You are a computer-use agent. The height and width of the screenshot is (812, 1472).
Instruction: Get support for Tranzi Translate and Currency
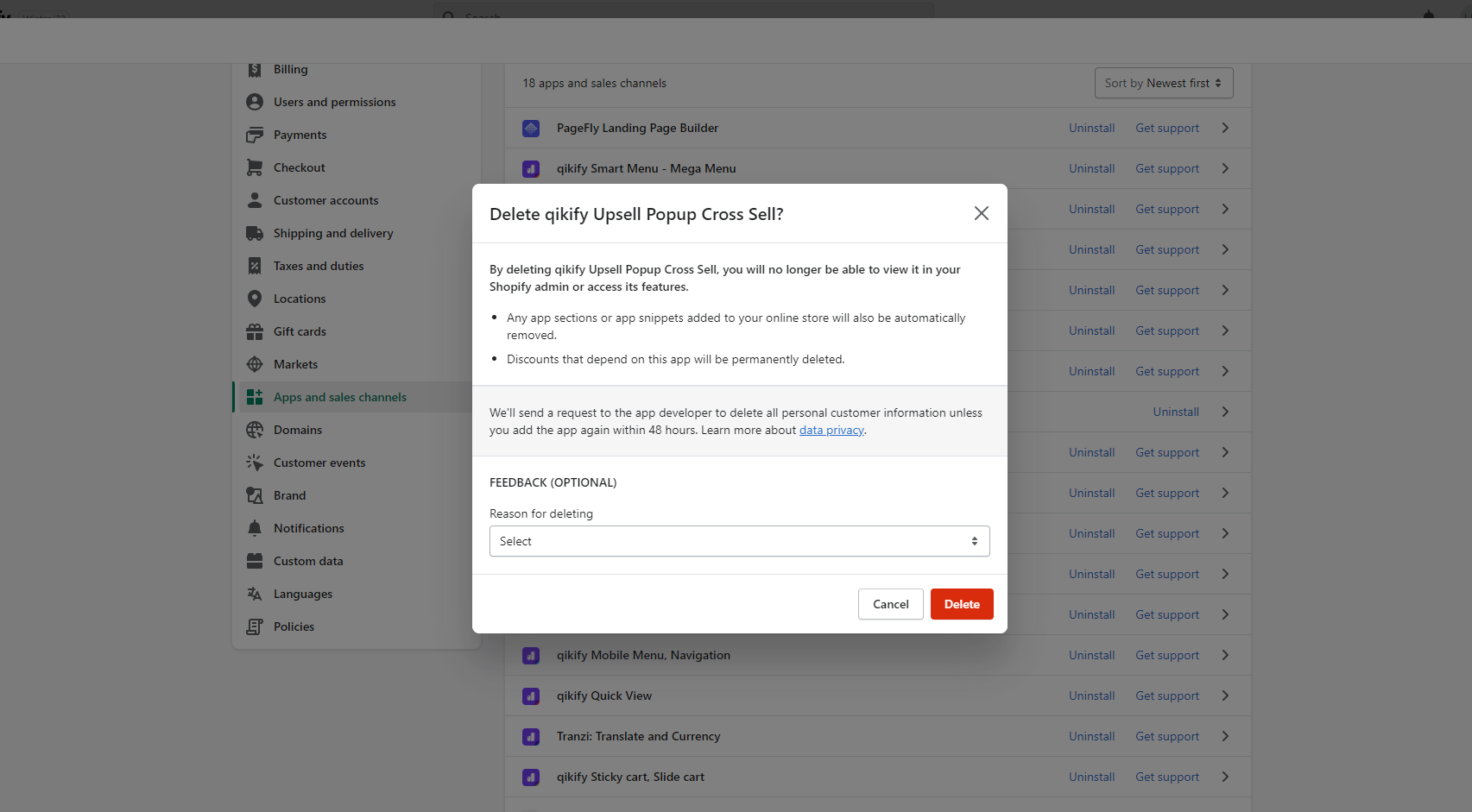(x=1167, y=736)
